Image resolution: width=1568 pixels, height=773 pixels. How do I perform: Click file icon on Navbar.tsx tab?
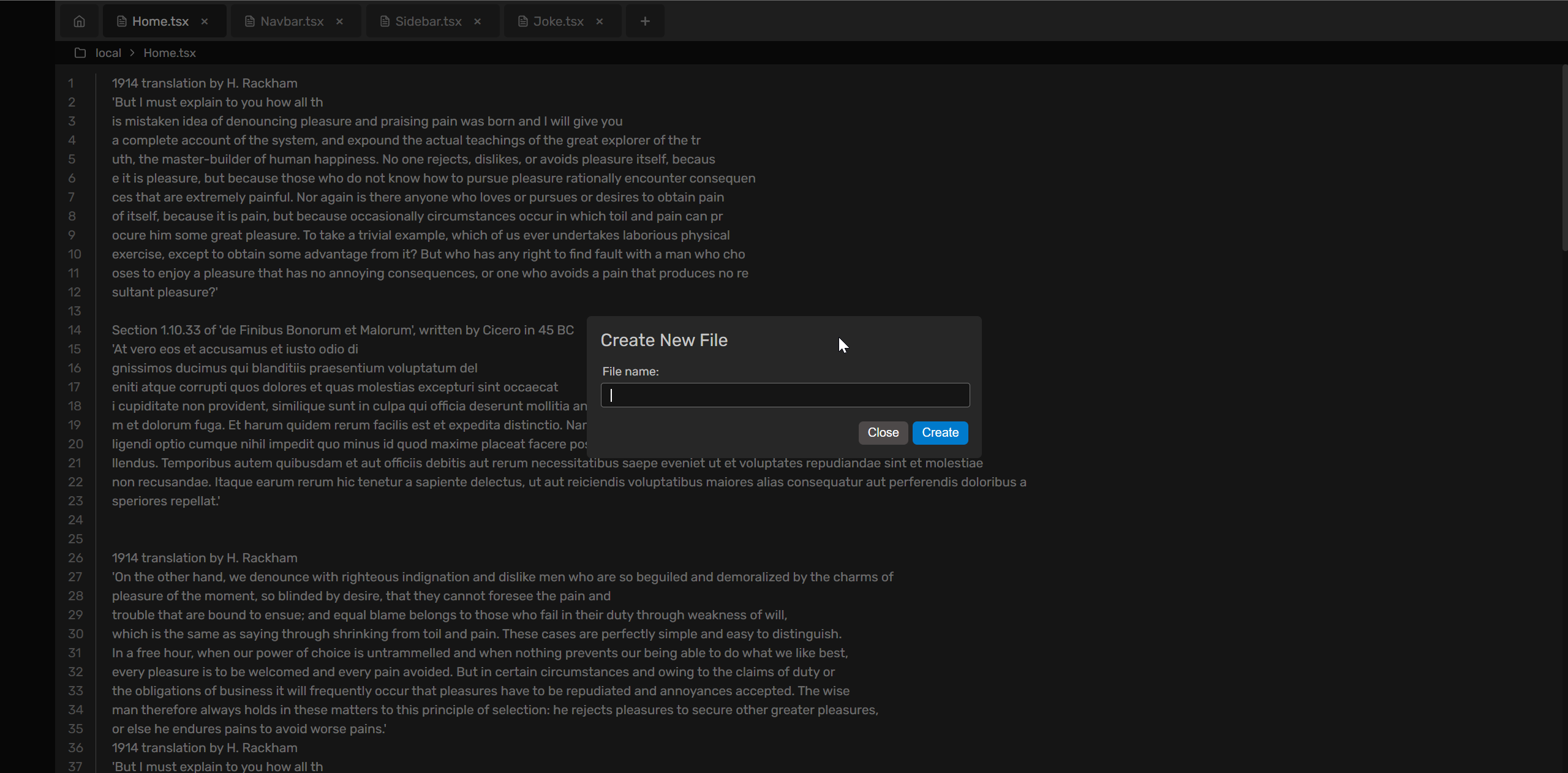click(249, 21)
